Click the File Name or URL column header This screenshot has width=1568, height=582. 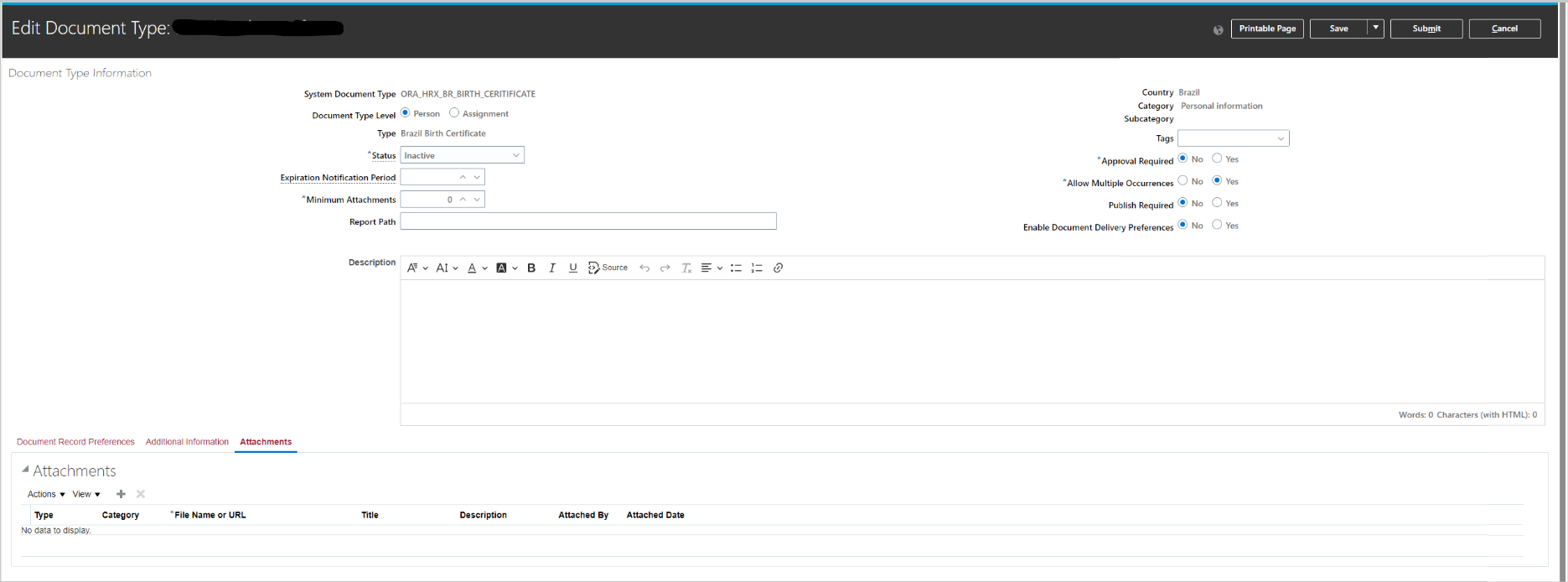click(x=210, y=515)
